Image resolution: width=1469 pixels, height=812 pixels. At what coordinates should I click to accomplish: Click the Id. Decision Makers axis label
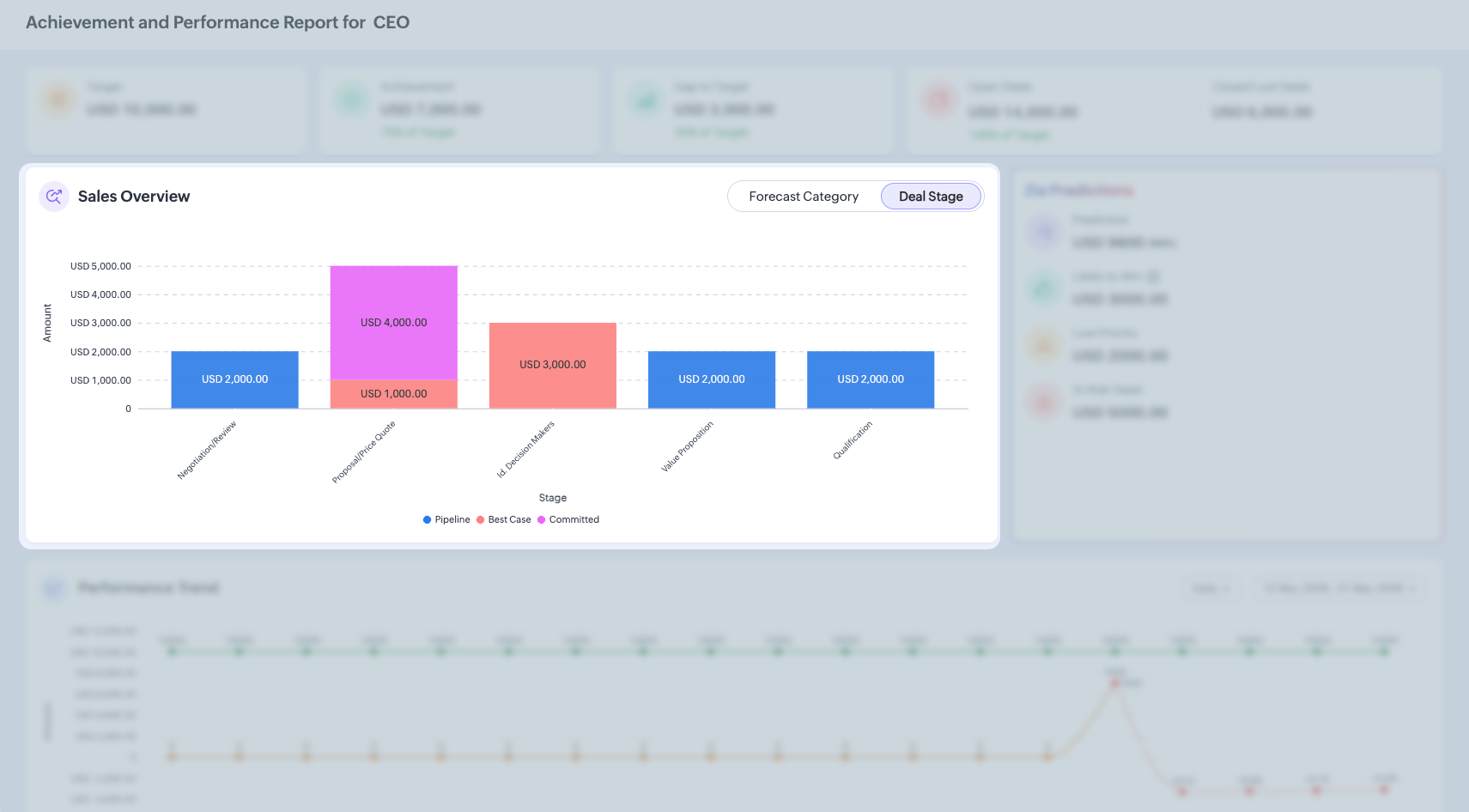point(525,449)
